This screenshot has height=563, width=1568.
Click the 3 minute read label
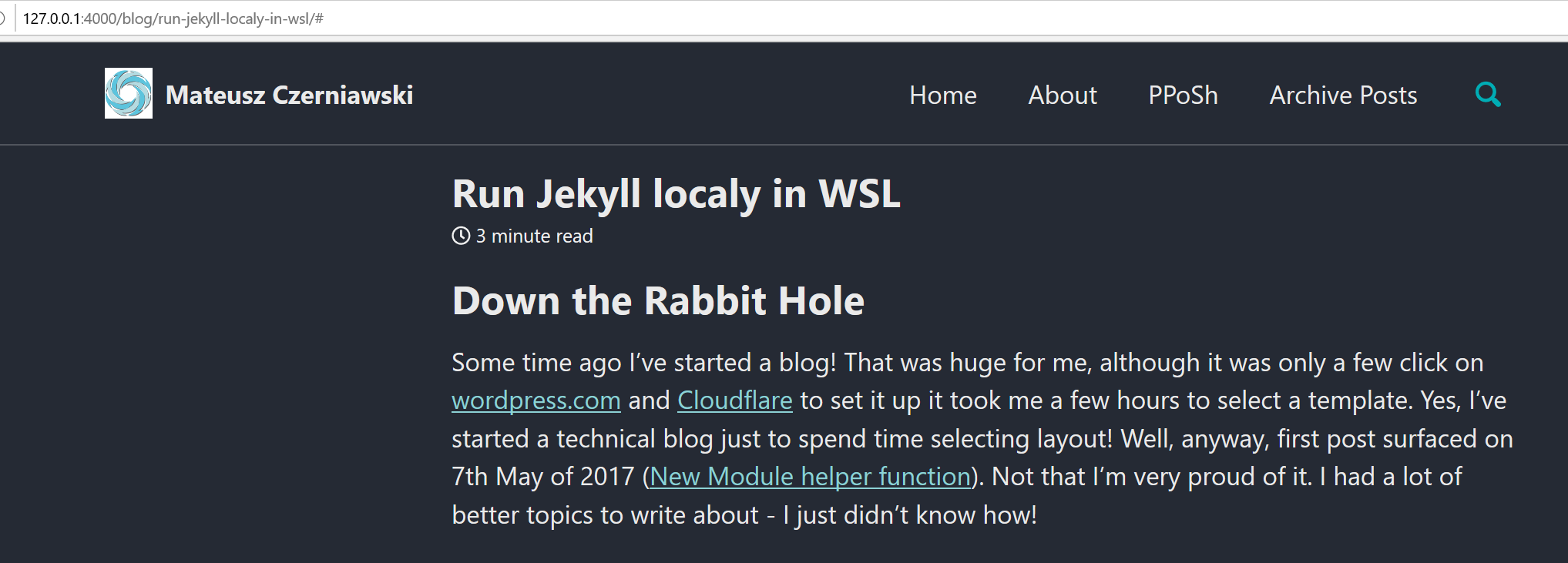pyautogui.click(x=534, y=236)
